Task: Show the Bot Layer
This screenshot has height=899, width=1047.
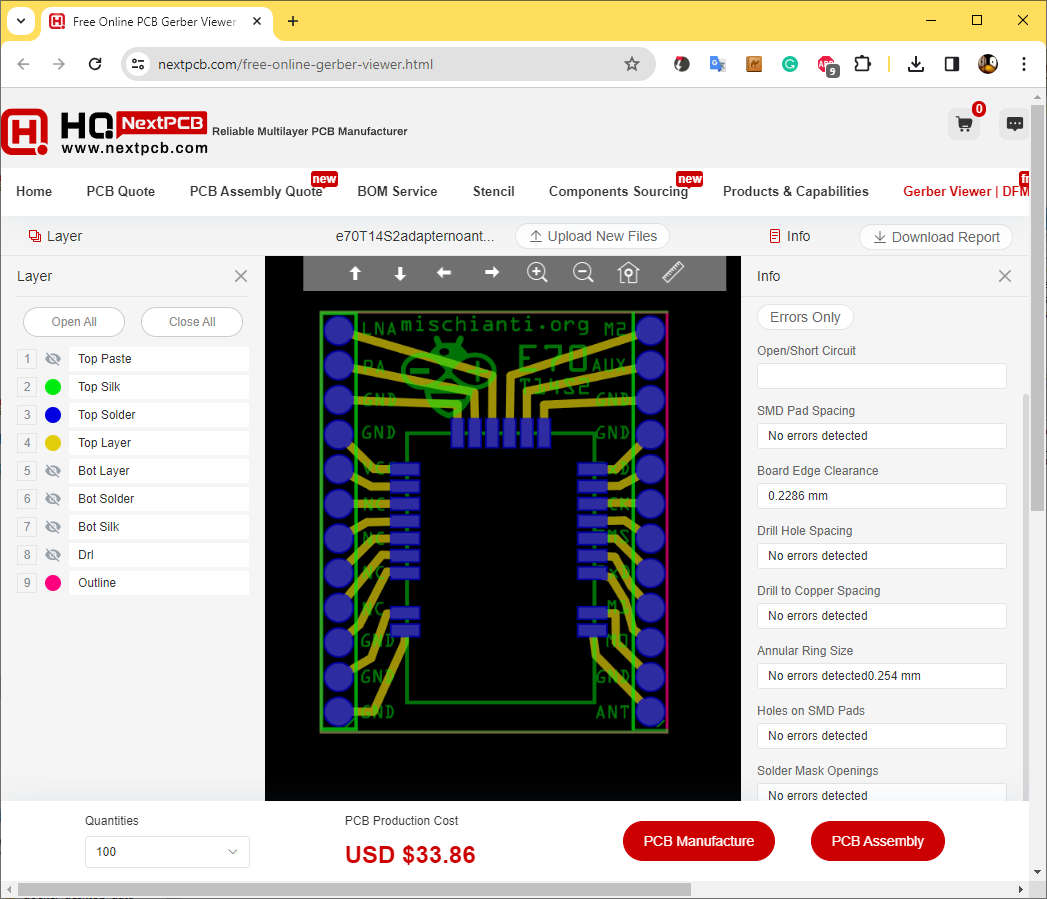Action: pos(51,470)
